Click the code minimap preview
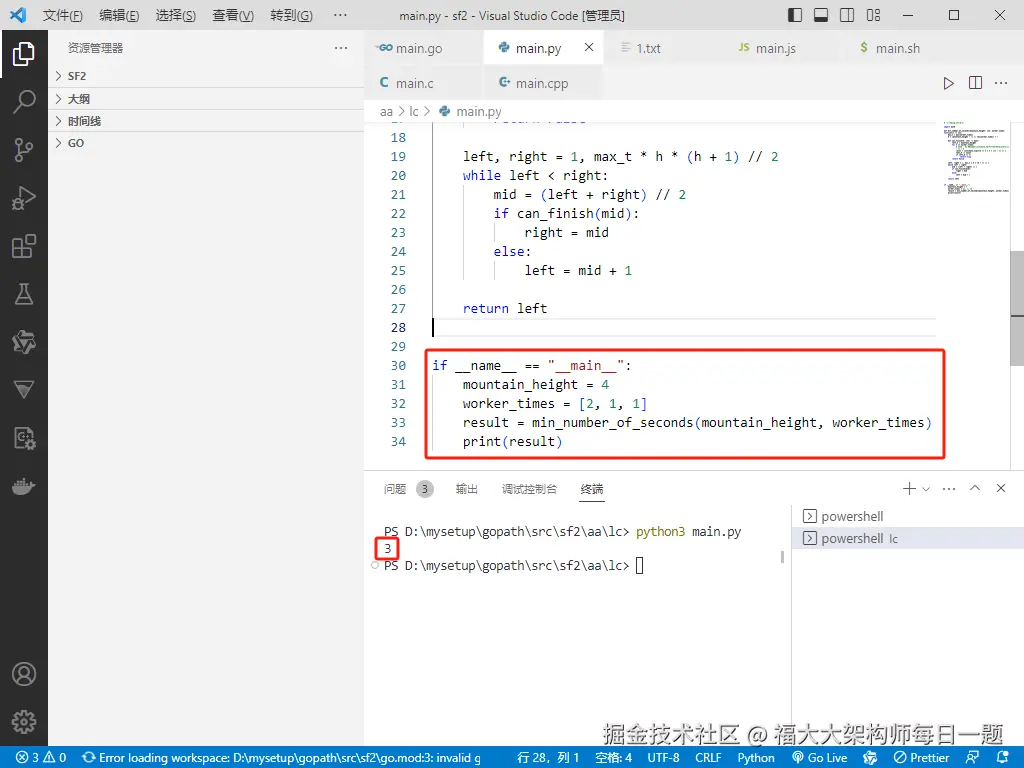Screen dimensions: 1024x768 click(x=975, y=157)
